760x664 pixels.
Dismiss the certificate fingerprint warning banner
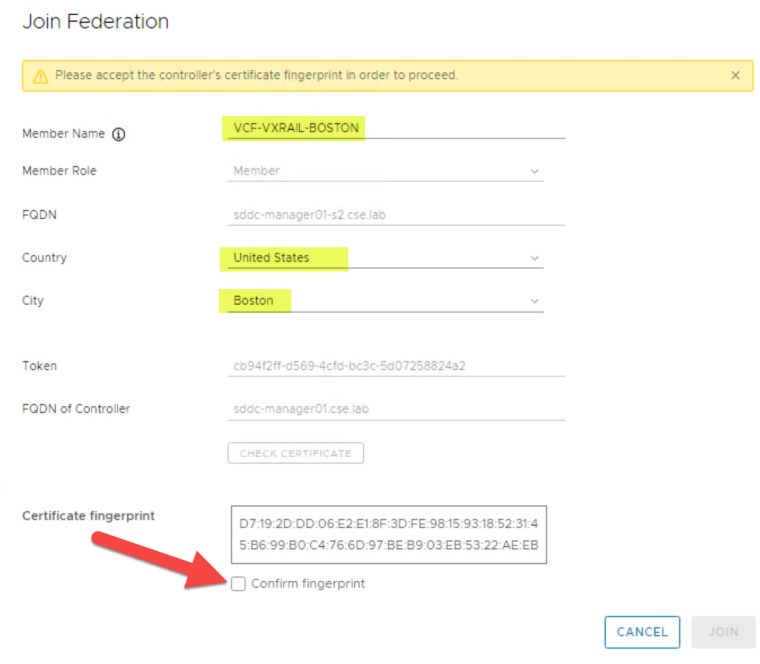(x=735, y=75)
